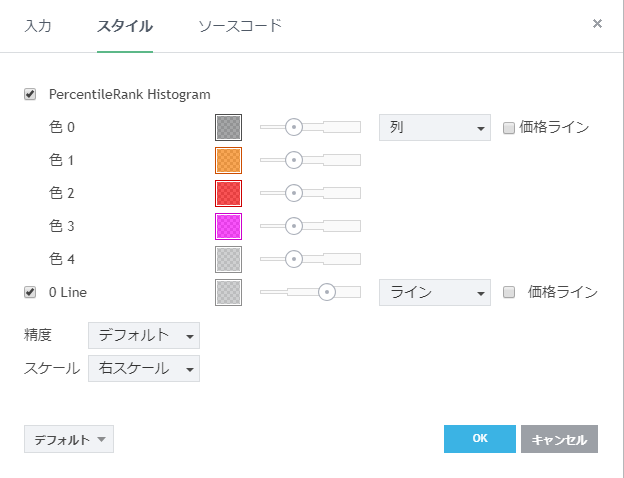Toggle the 0 Line checkbox
Screen dimensions: 624x478
[x=30, y=292]
